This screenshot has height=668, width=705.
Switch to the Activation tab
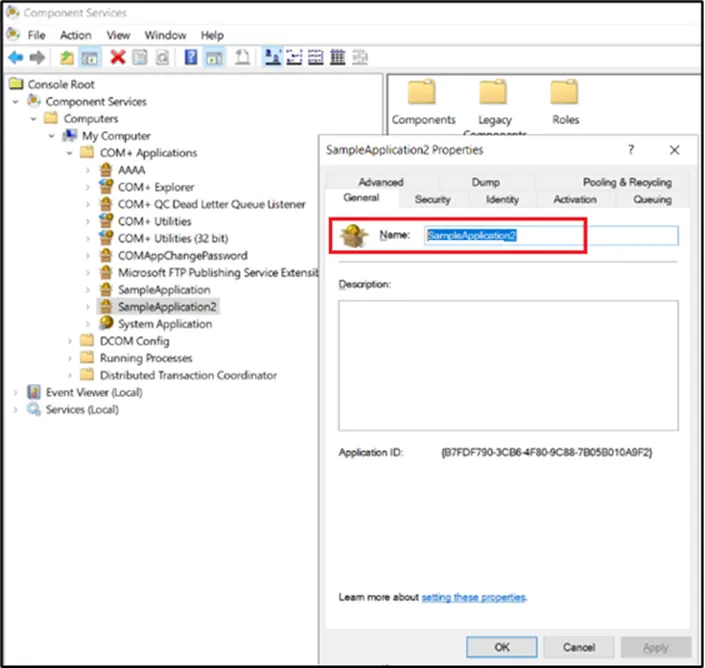pyautogui.click(x=575, y=199)
